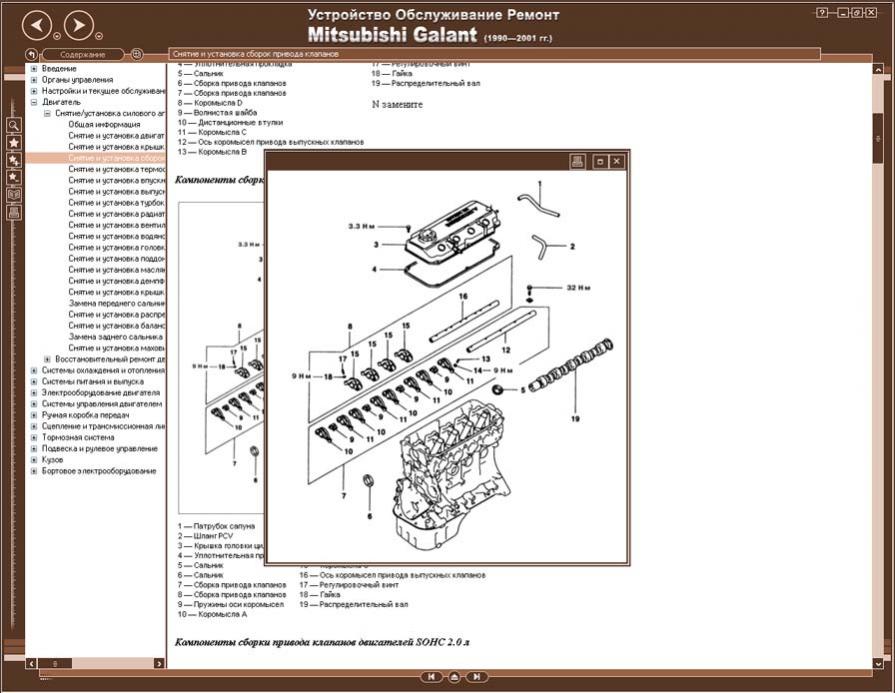Open Снятие и установка поддона topic

[x=116, y=259]
